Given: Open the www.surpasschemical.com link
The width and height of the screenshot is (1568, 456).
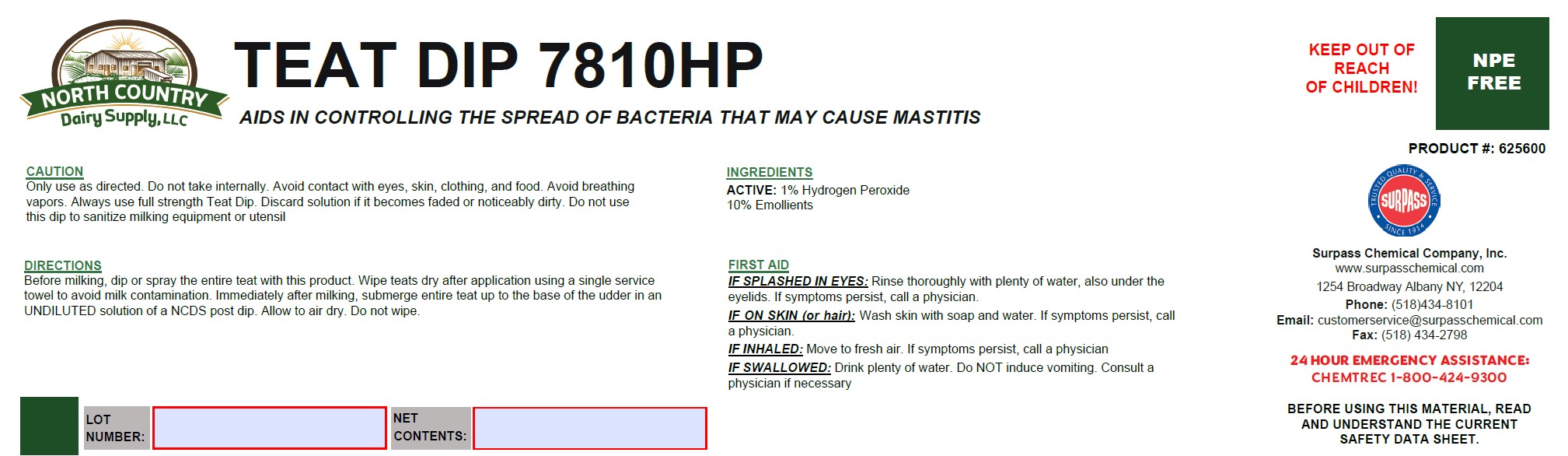Looking at the screenshot, I should [x=1409, y=268].
